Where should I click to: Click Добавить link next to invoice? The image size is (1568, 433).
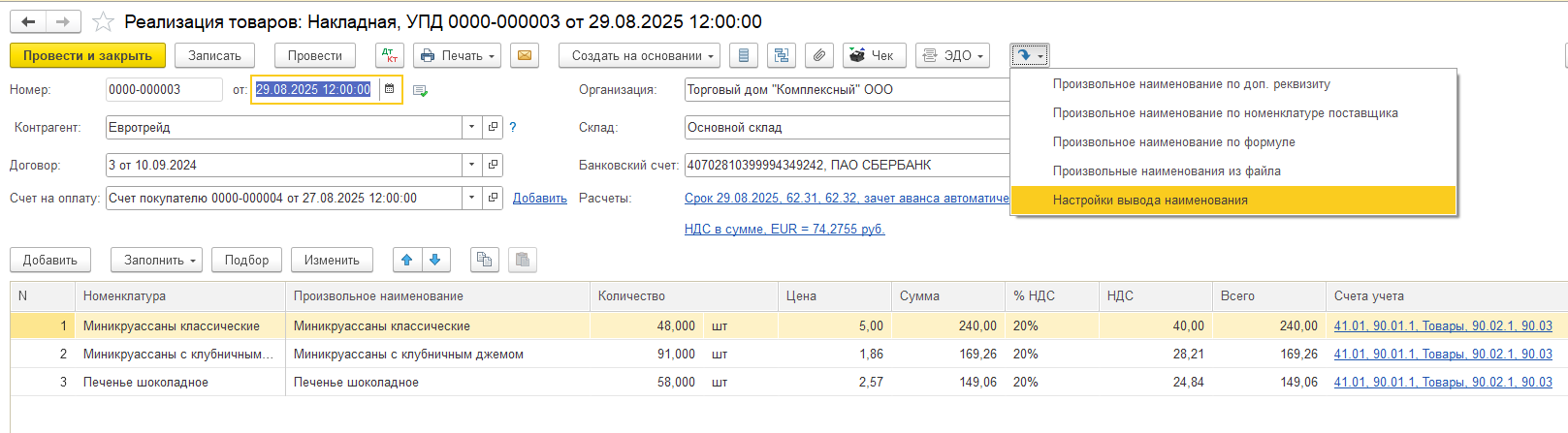540,198
